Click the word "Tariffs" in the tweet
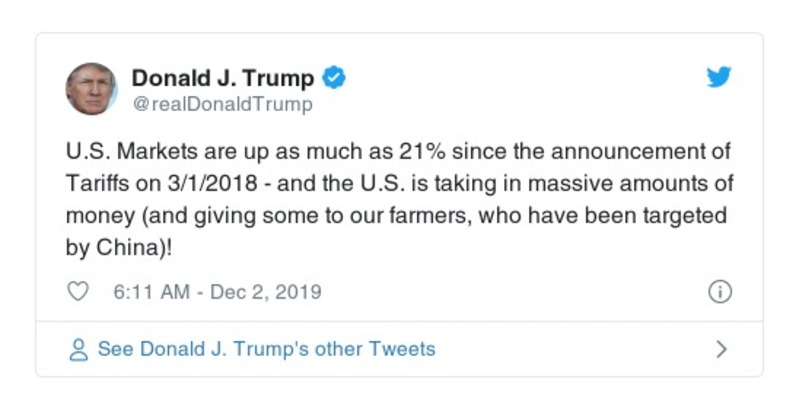Image resolution: width=799 pixels, height=414 pixels. 96,184
